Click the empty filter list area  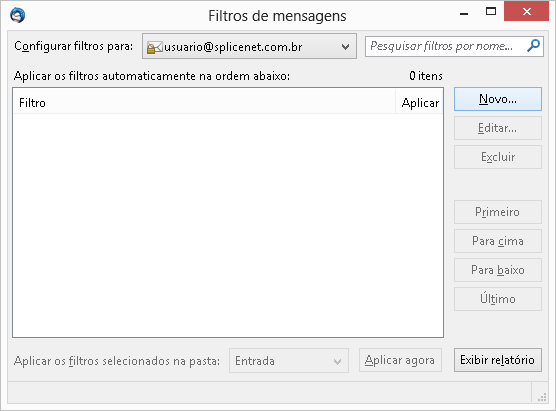[x=228, y=225]
